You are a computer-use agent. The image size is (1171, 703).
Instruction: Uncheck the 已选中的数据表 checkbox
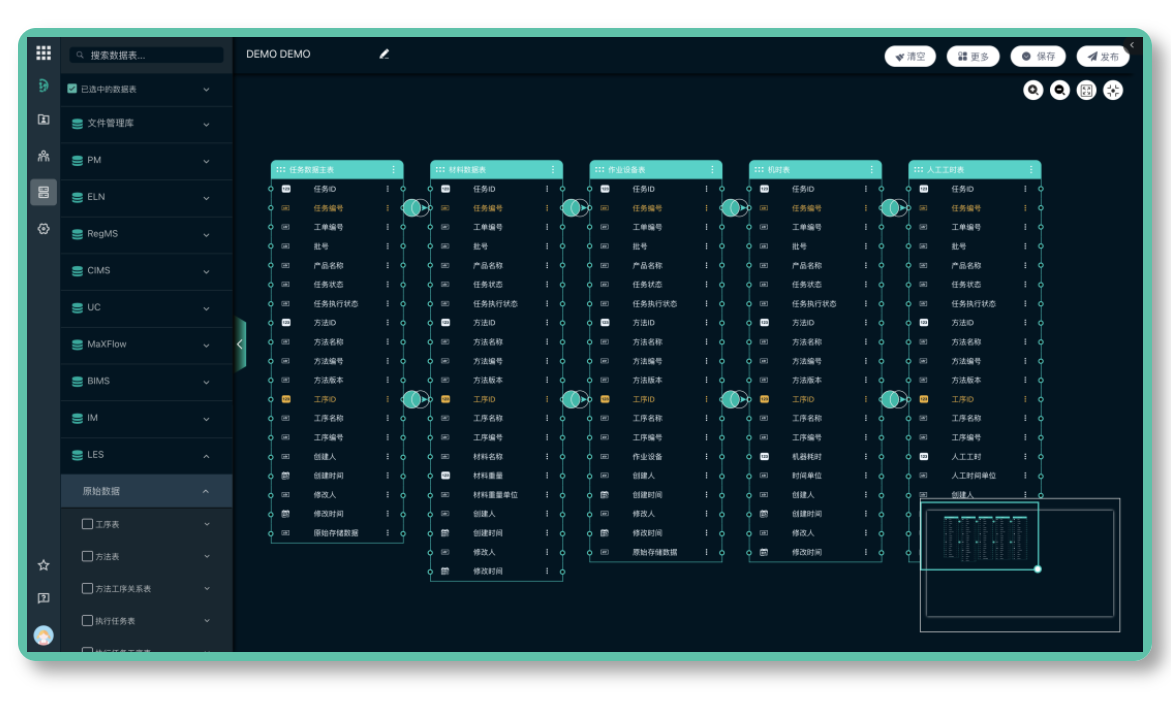point(72,89)
